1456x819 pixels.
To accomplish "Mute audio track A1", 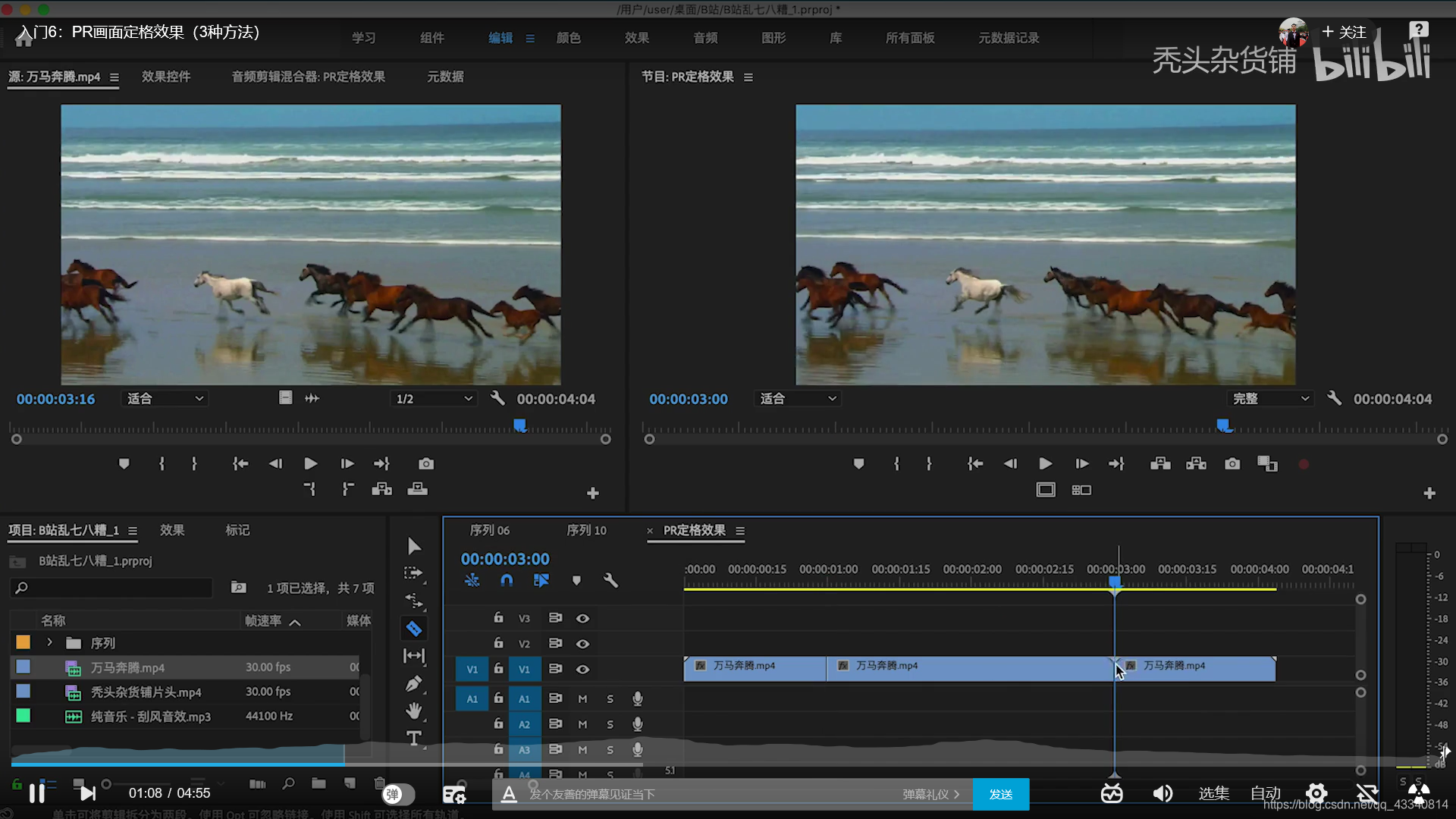I will click(582, 698).
